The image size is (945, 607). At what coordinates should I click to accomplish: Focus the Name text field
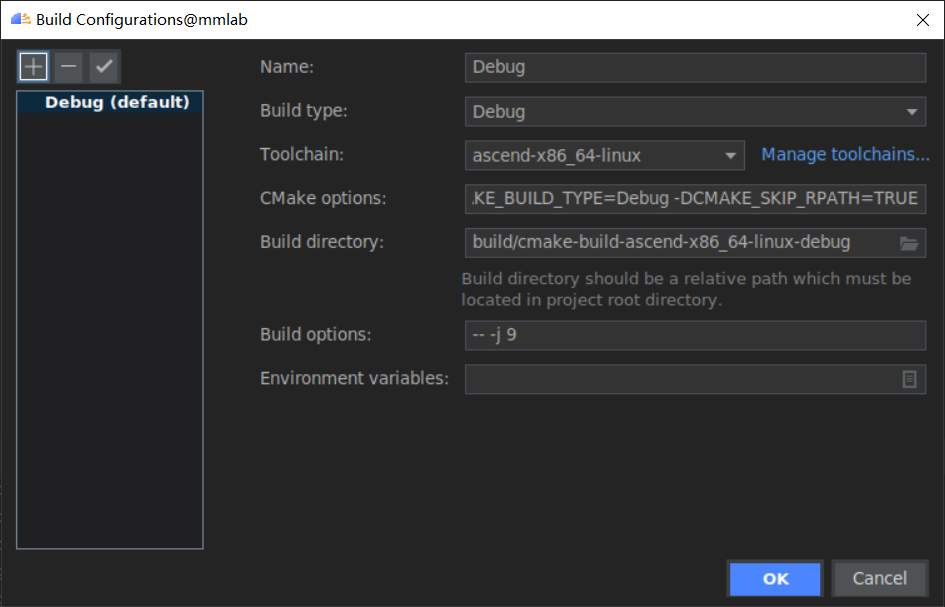pyautogui.click(x=695, y=67)
